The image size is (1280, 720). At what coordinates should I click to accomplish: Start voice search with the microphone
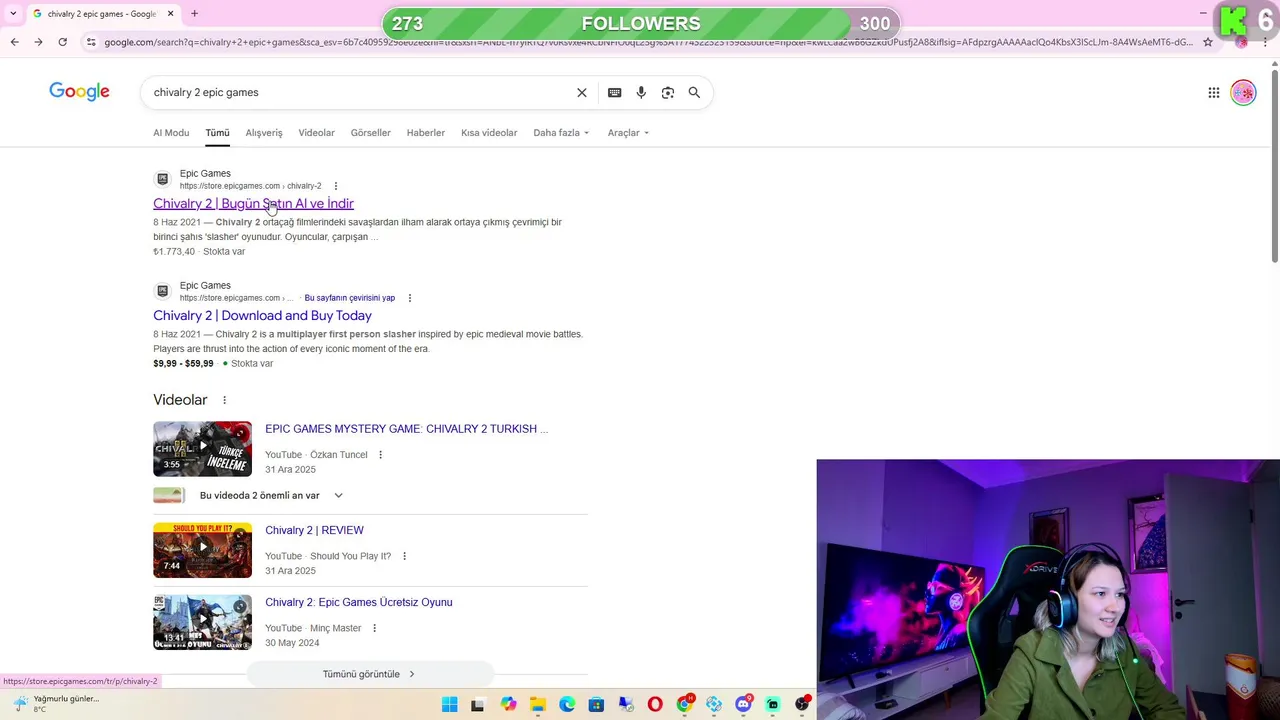[641, 92]
